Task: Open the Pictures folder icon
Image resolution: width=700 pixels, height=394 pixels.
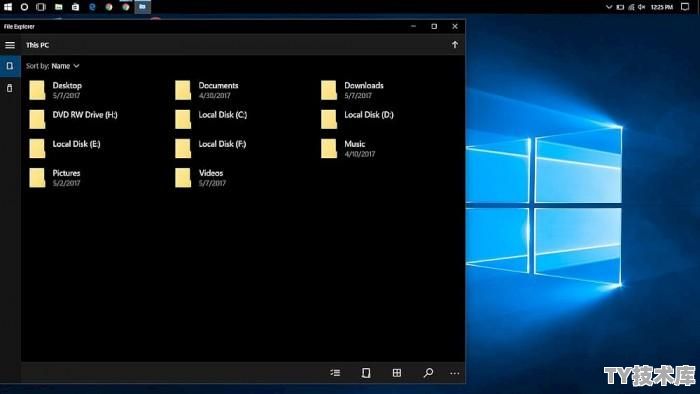Action: coord(37,178)
